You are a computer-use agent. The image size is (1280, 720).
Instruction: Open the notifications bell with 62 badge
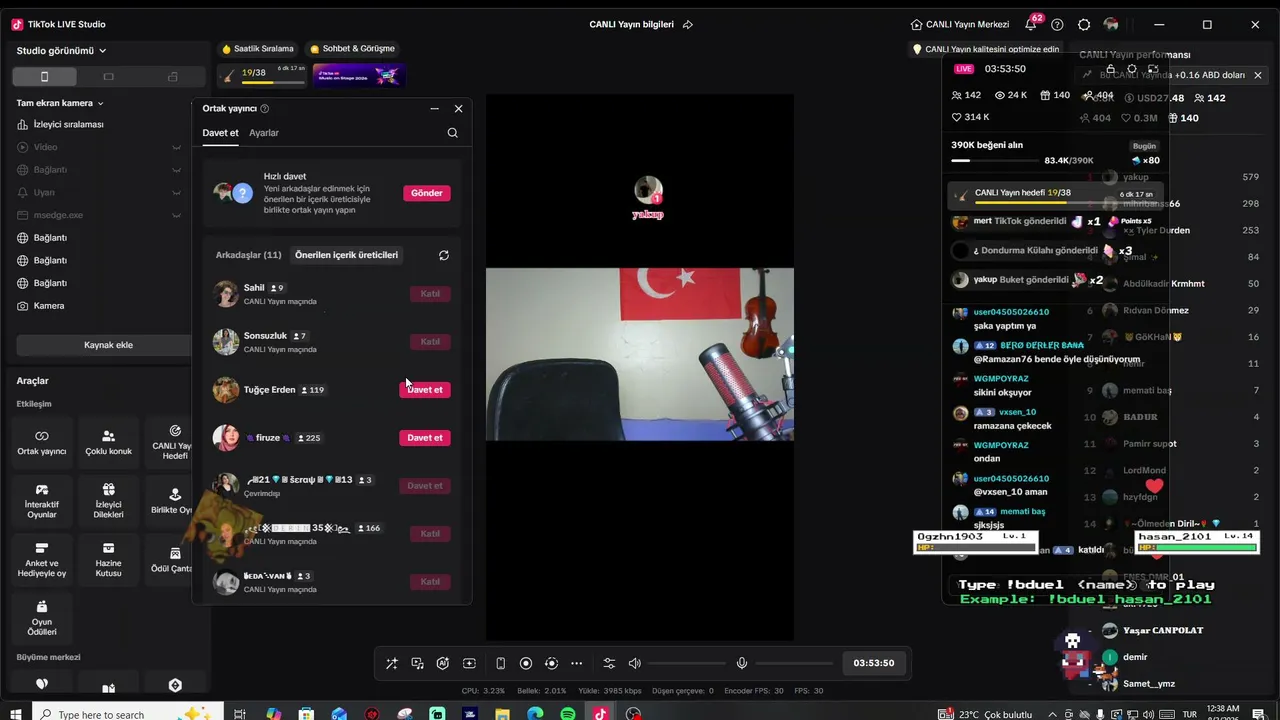click(1032, 24)
